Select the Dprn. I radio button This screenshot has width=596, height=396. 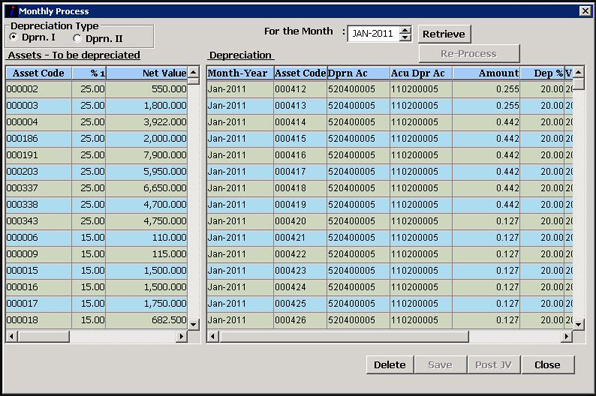tap(14, 37)
